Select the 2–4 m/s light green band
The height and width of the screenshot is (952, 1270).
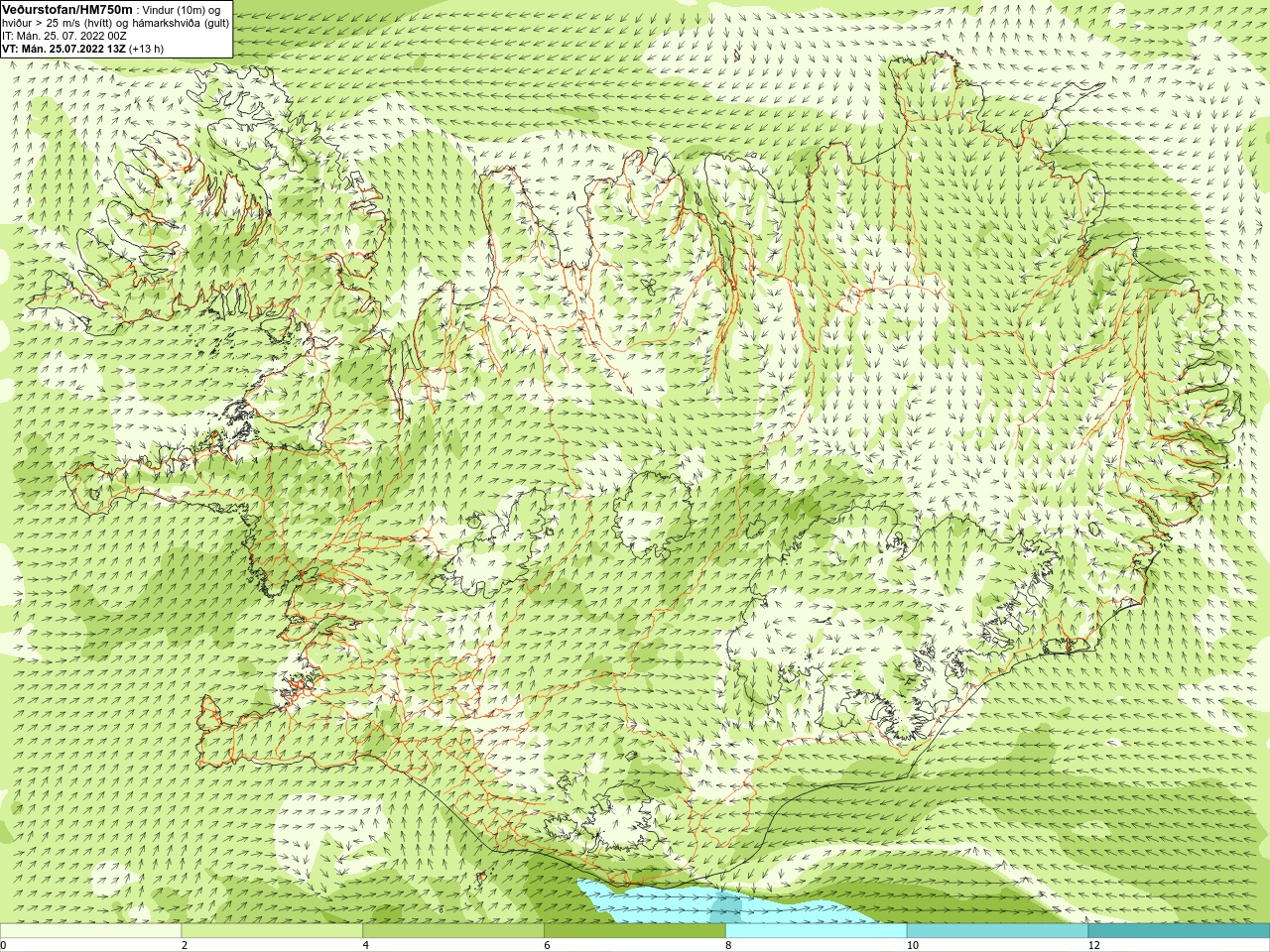[x=272, y=930]
